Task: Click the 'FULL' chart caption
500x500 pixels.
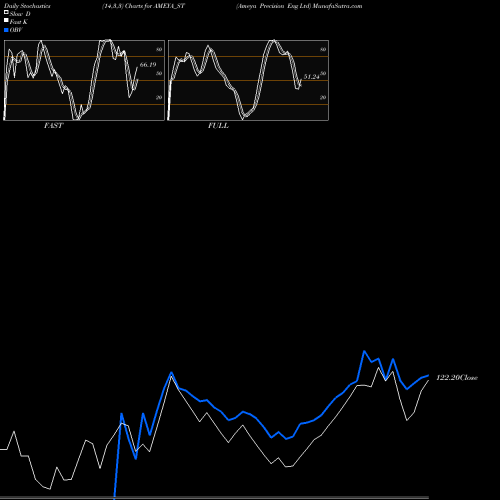Action: (218, 126)
